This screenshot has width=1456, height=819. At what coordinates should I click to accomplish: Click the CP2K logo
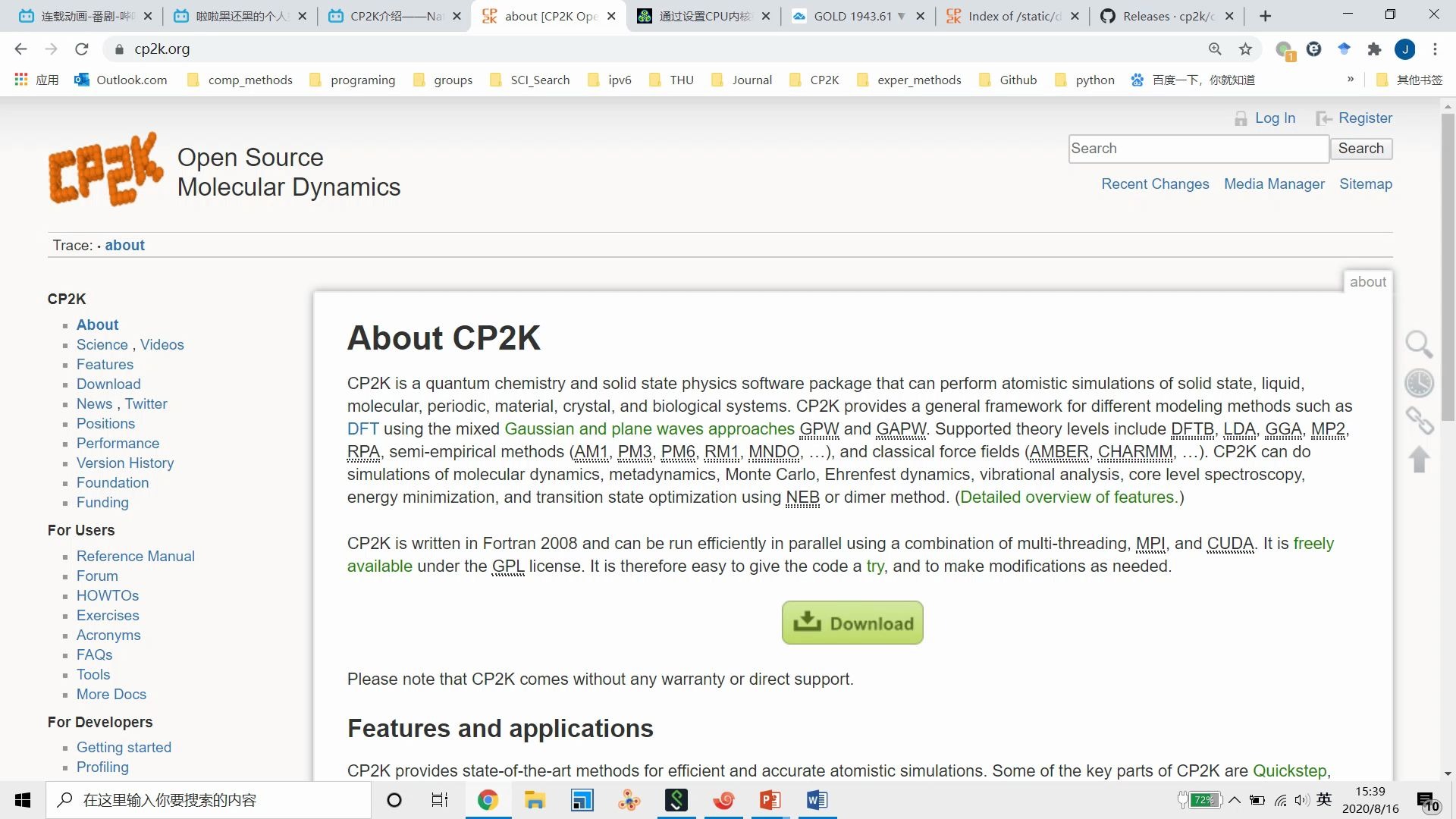point(105,168)
